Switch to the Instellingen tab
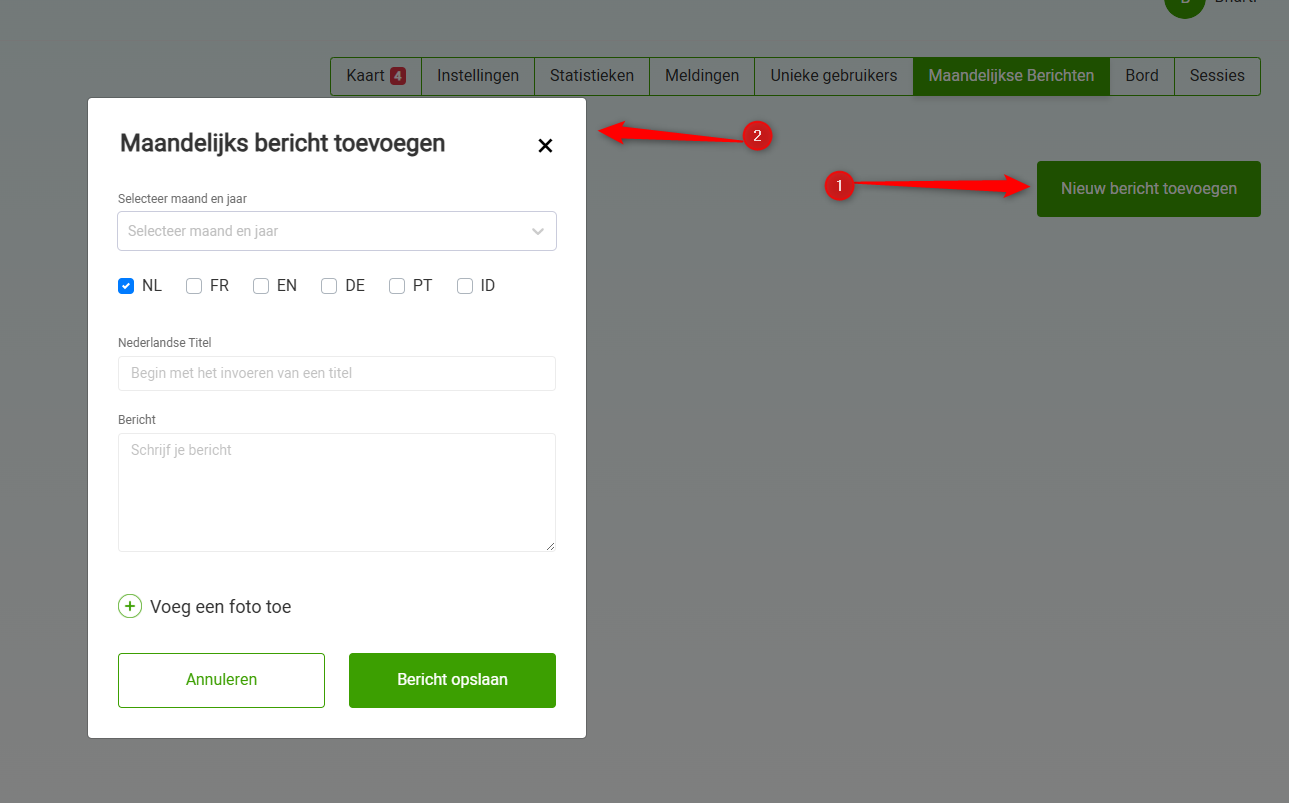Viewport: 1289px width, 803px height. [x=478, y=76]
